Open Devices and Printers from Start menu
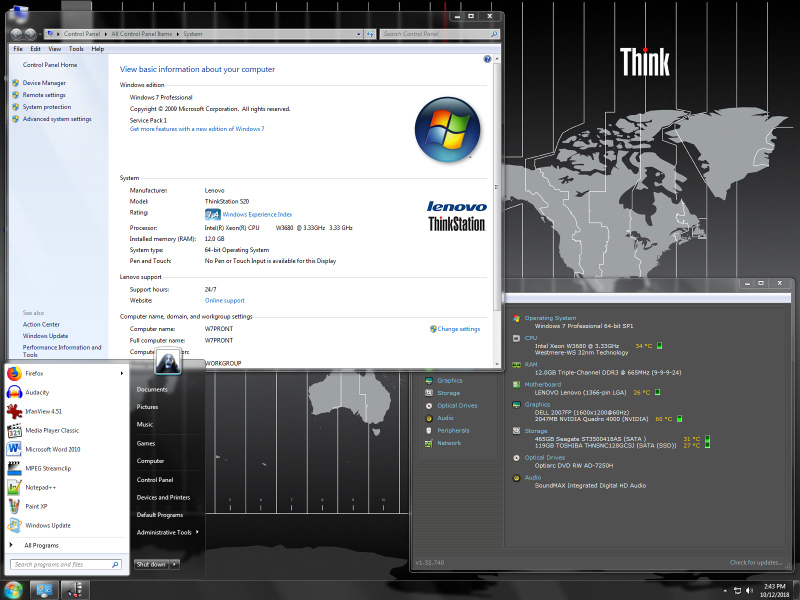800x600 pixels. [x=163, y=497]
